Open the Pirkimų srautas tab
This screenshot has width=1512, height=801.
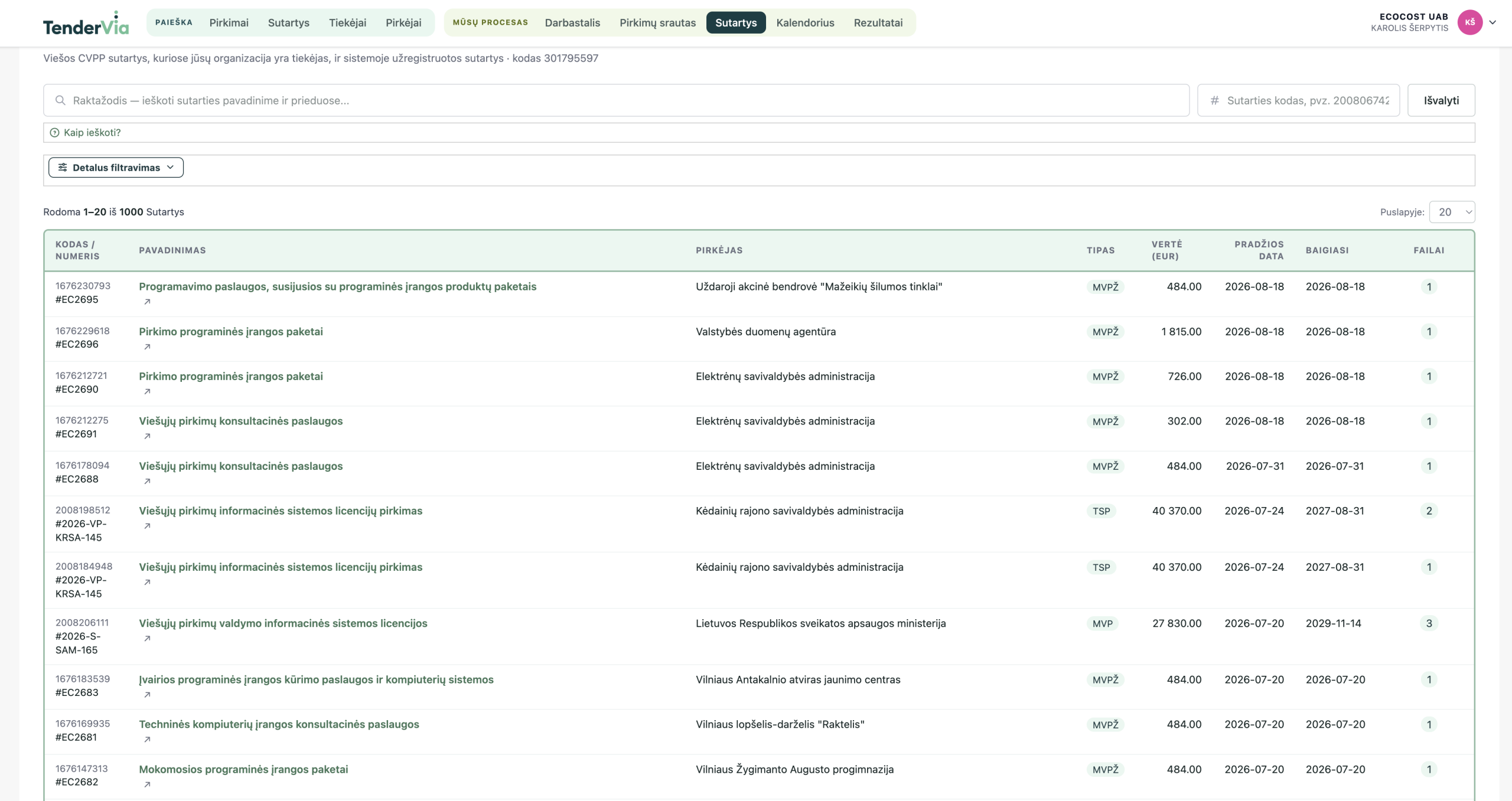pos(657,22)
